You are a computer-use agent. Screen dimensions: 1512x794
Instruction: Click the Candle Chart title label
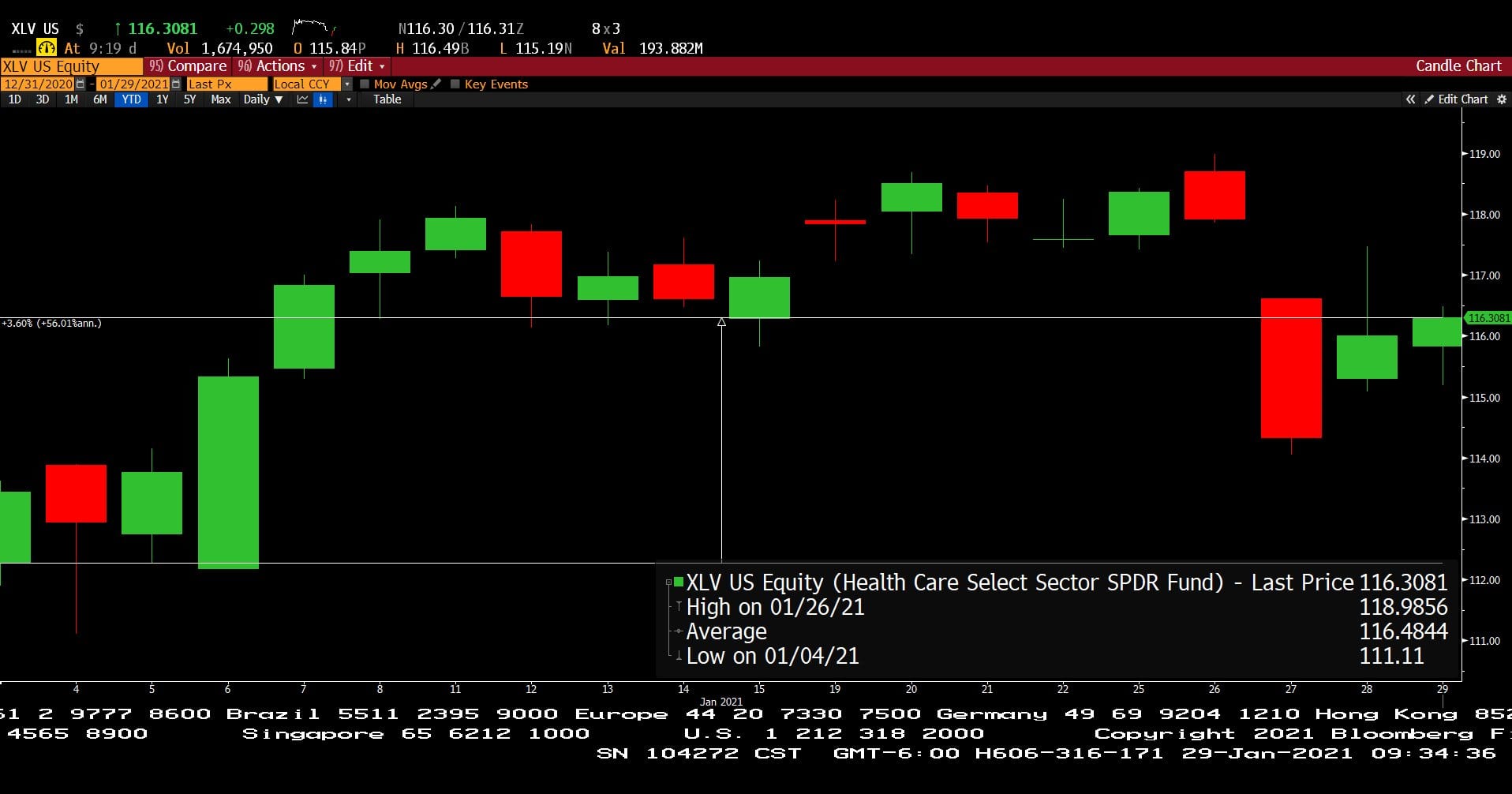1458,66
